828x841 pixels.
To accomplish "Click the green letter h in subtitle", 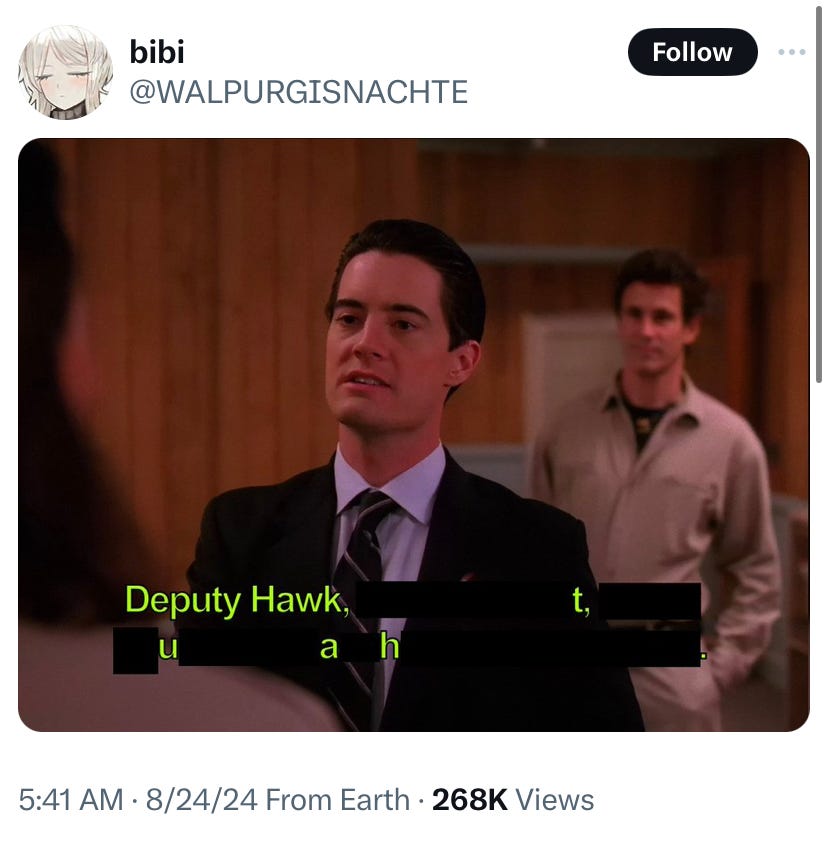I will coord(389,646).
